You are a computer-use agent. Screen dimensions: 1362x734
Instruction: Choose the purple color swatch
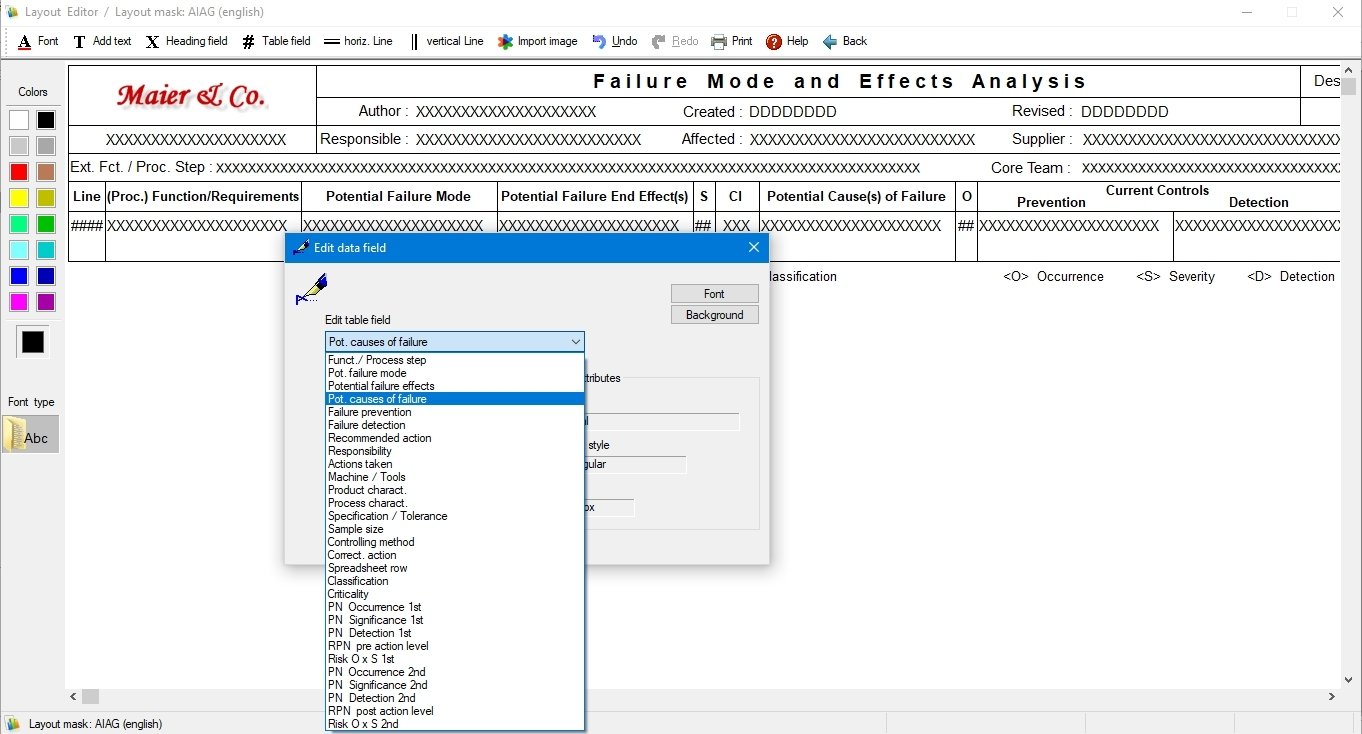tap(46, 302)
